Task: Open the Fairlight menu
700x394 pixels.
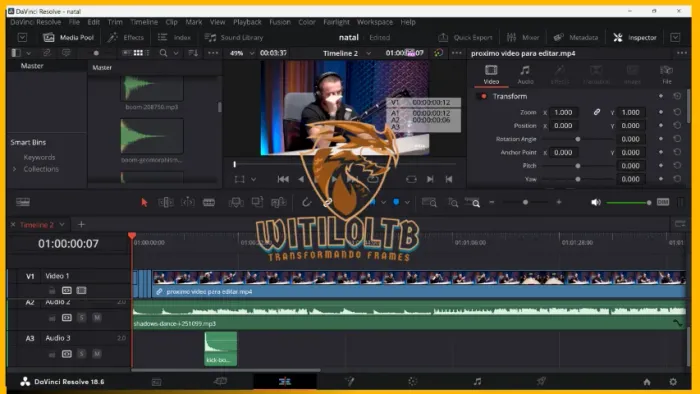Action: click(x=336, y=22)
